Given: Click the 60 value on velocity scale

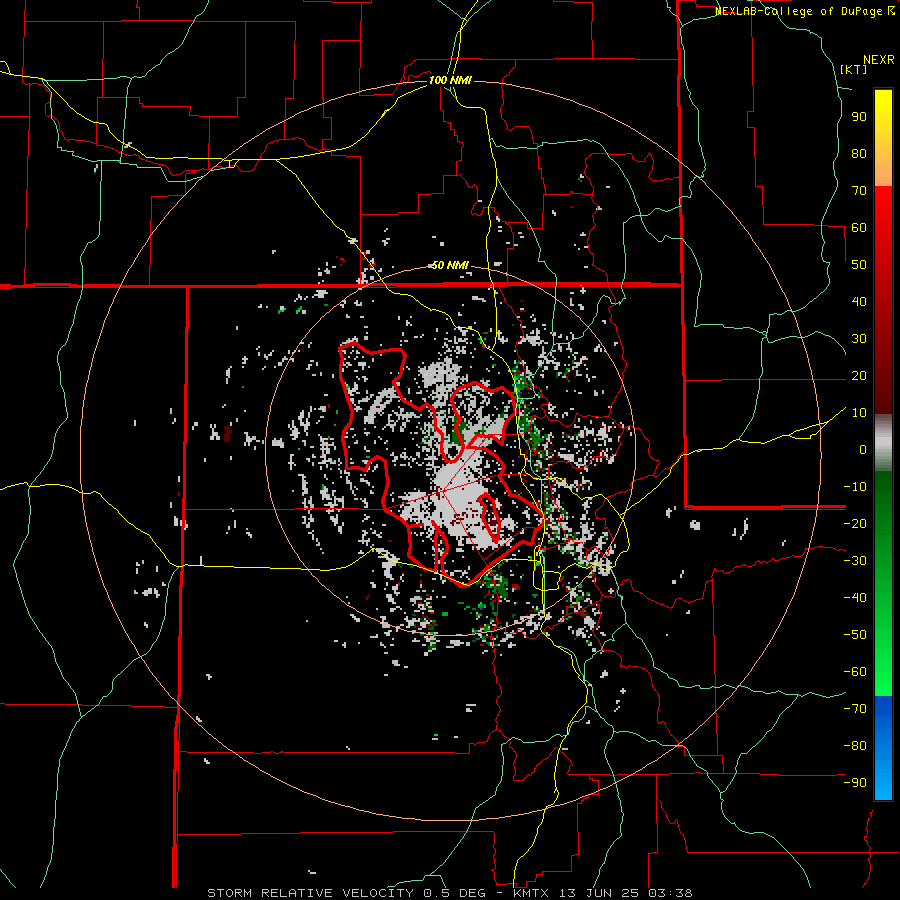Looking at the screenshot, I should coord(859,227).
